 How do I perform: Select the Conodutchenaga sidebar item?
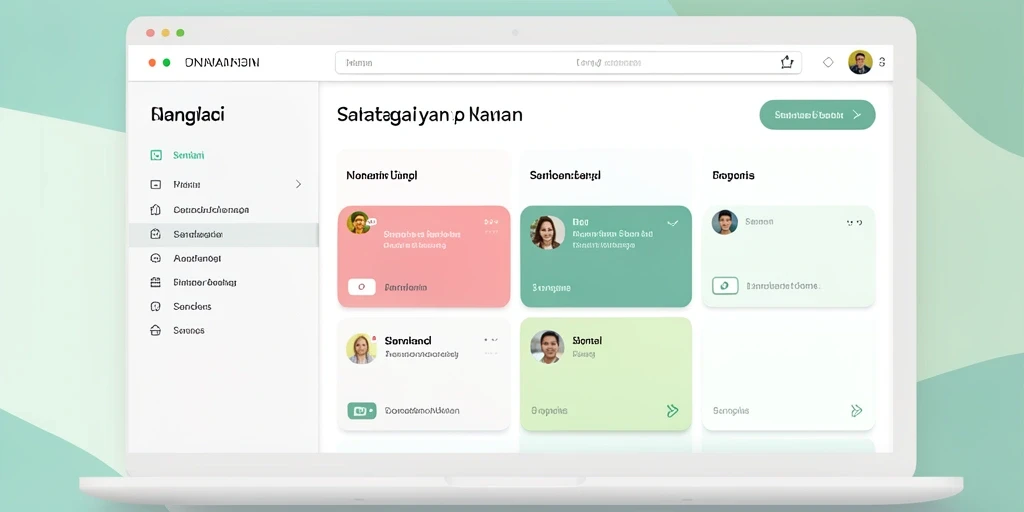point(211,210)
